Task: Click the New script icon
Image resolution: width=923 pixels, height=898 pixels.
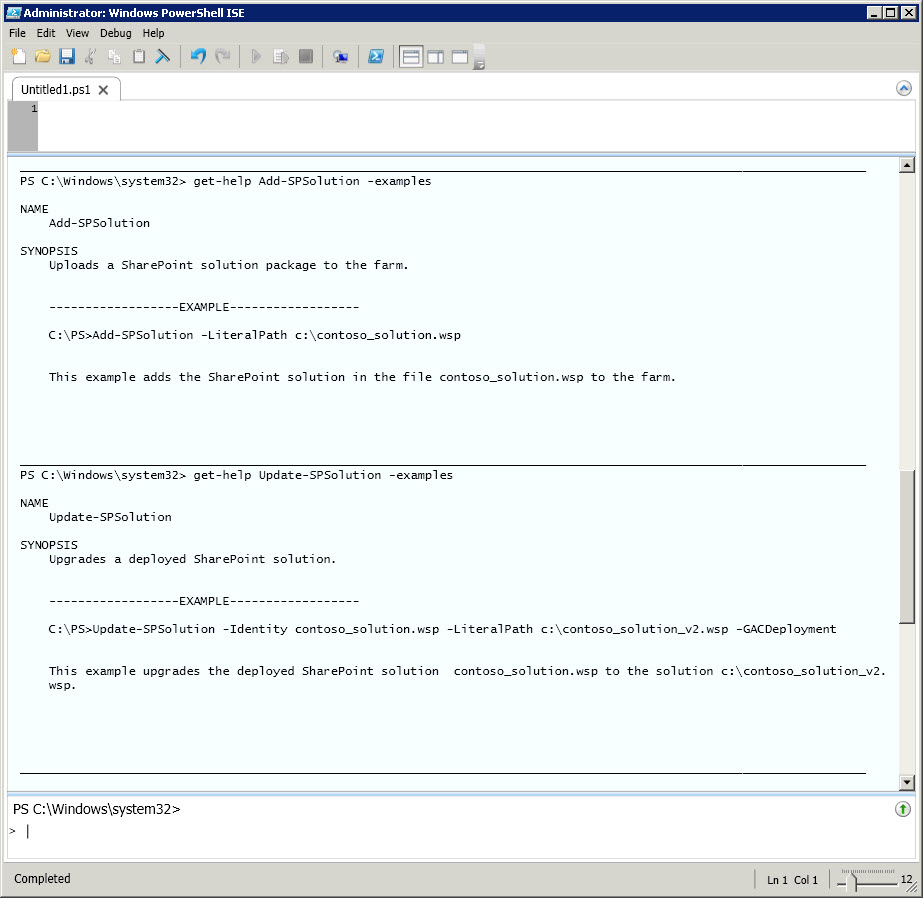Action: [x=18, y=57]
